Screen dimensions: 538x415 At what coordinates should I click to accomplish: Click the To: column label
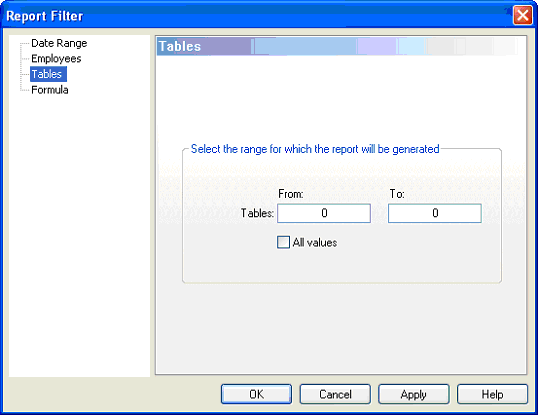[x=397, y=194]
